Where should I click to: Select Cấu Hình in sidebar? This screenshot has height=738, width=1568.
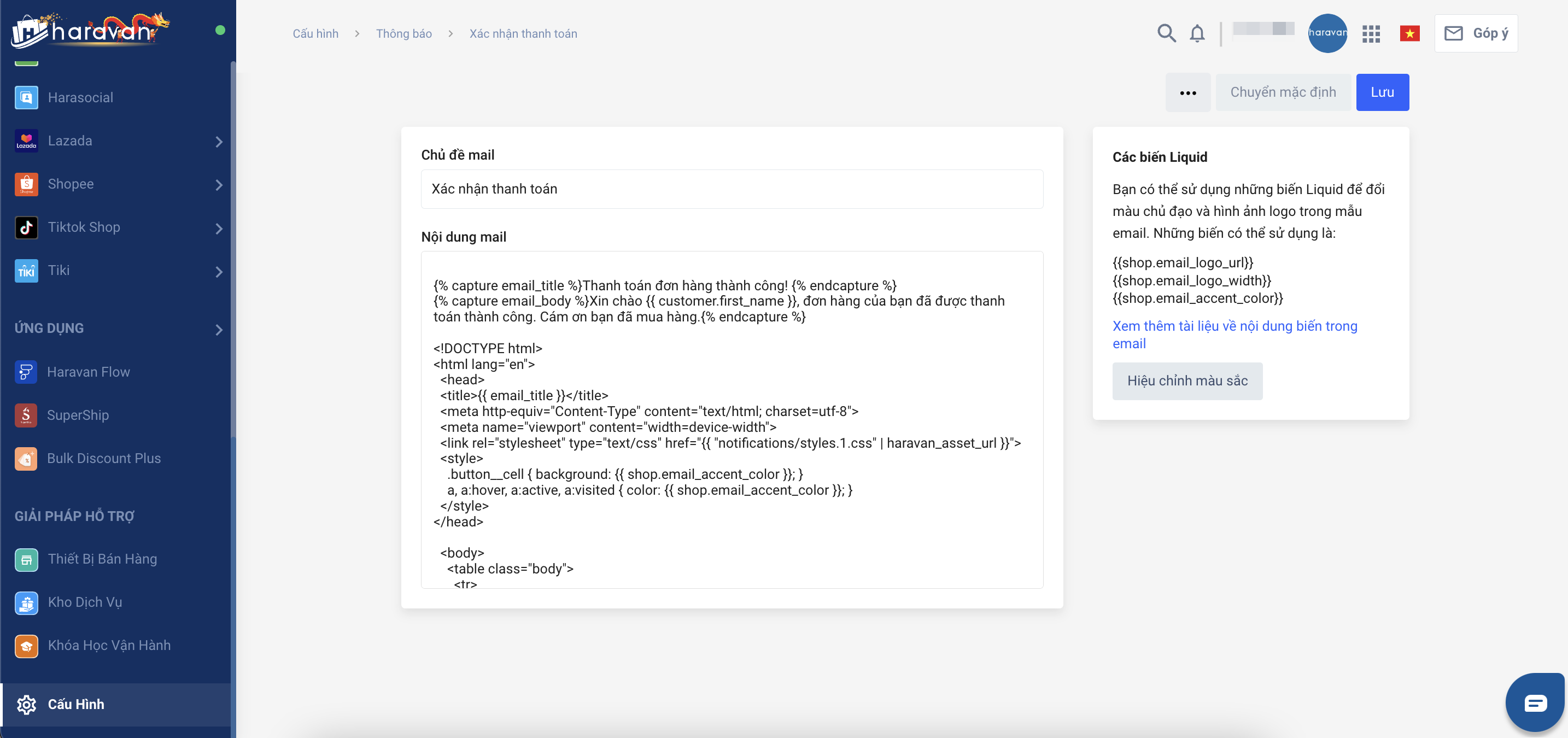[x=75, y=704]
